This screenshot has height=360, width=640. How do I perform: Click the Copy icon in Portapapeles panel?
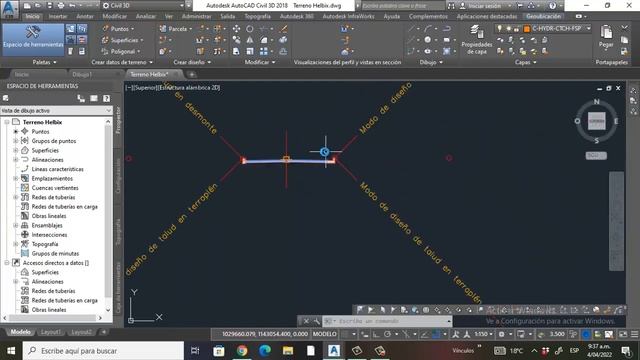click(624, 40)
